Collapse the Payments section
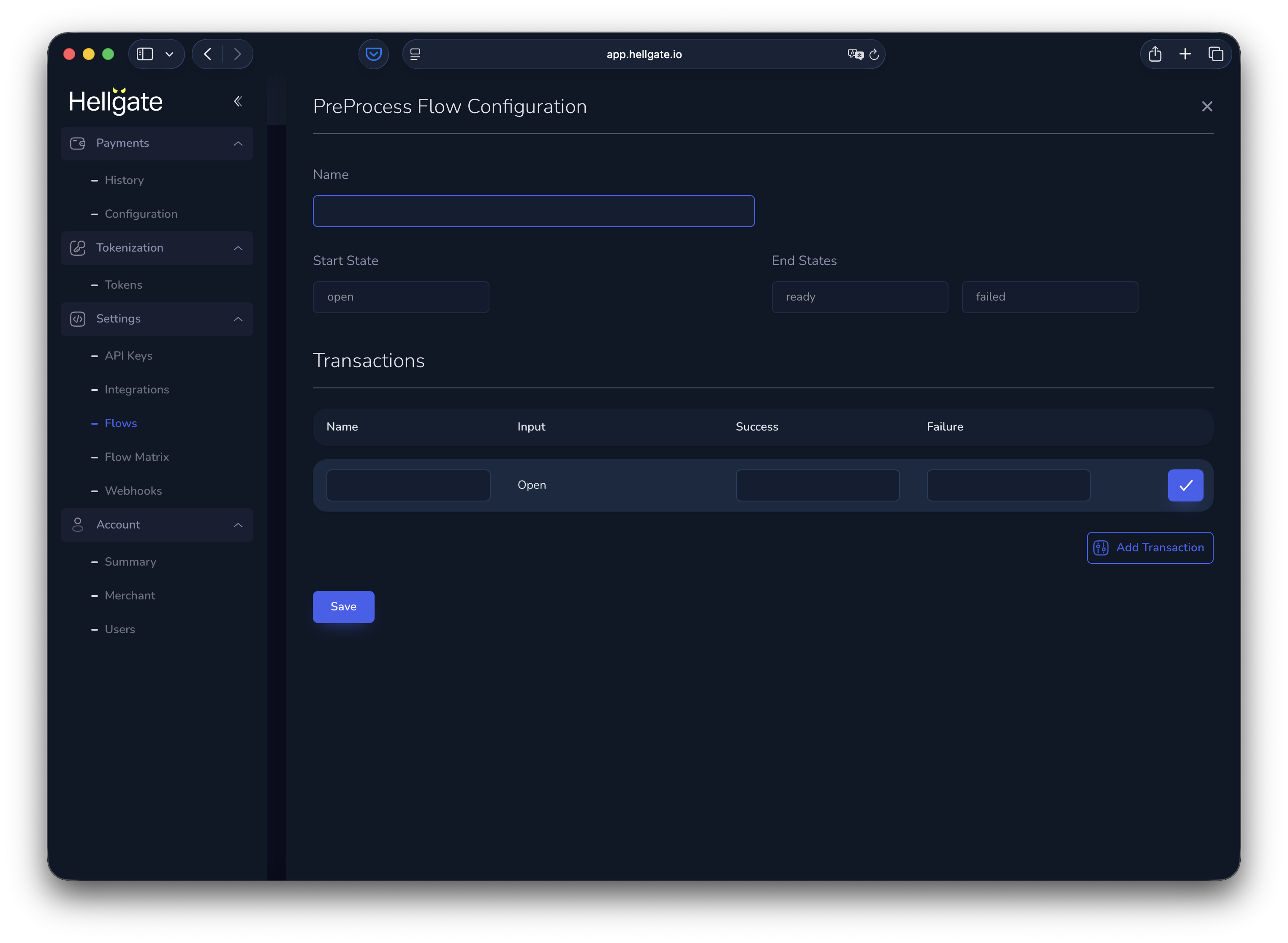The height and width of the screenshot is (943, 1288). click(x=238, y=143)
